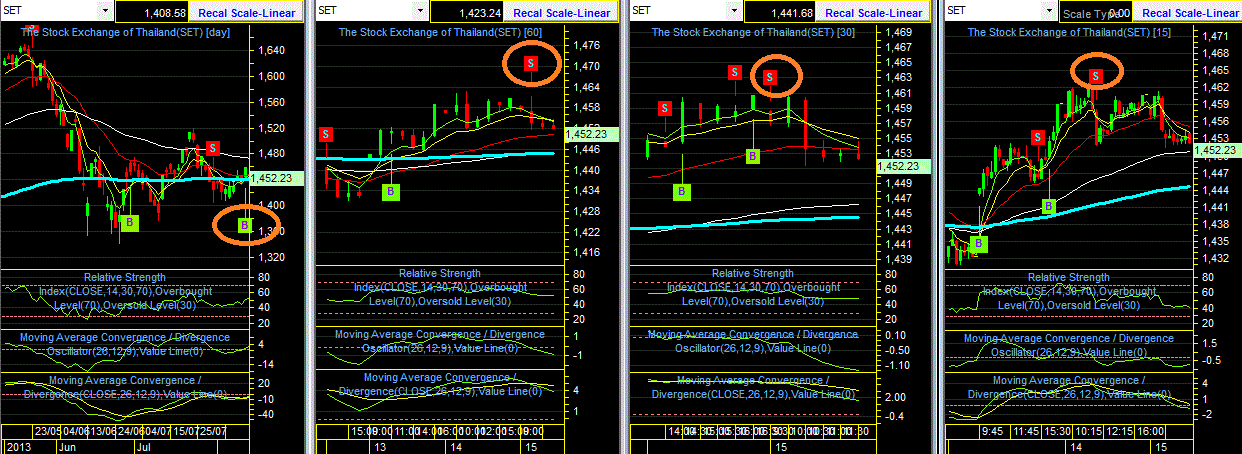Click 'Relative Strength' label on 30-minute chart
Viewport: 1242px width, 454px height.
coord(753,273)
